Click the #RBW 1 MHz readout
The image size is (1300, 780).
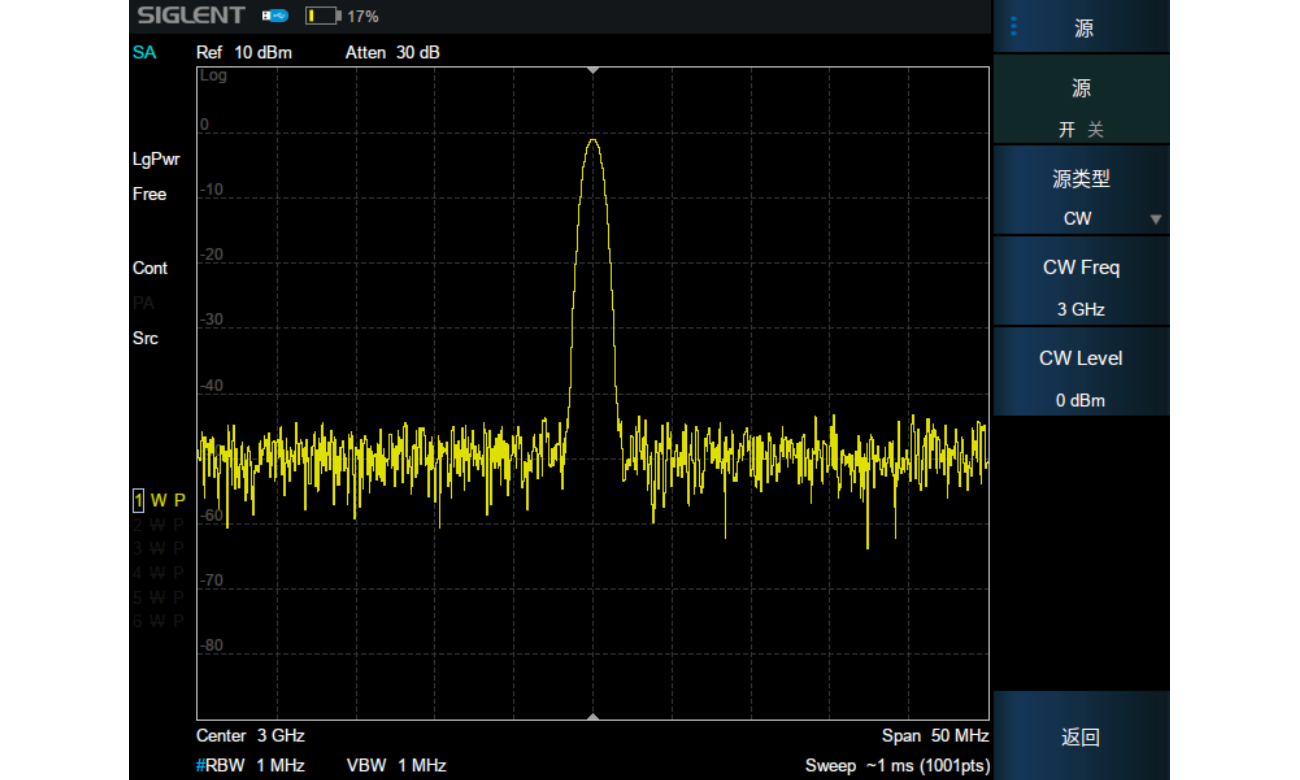point(250,765)
